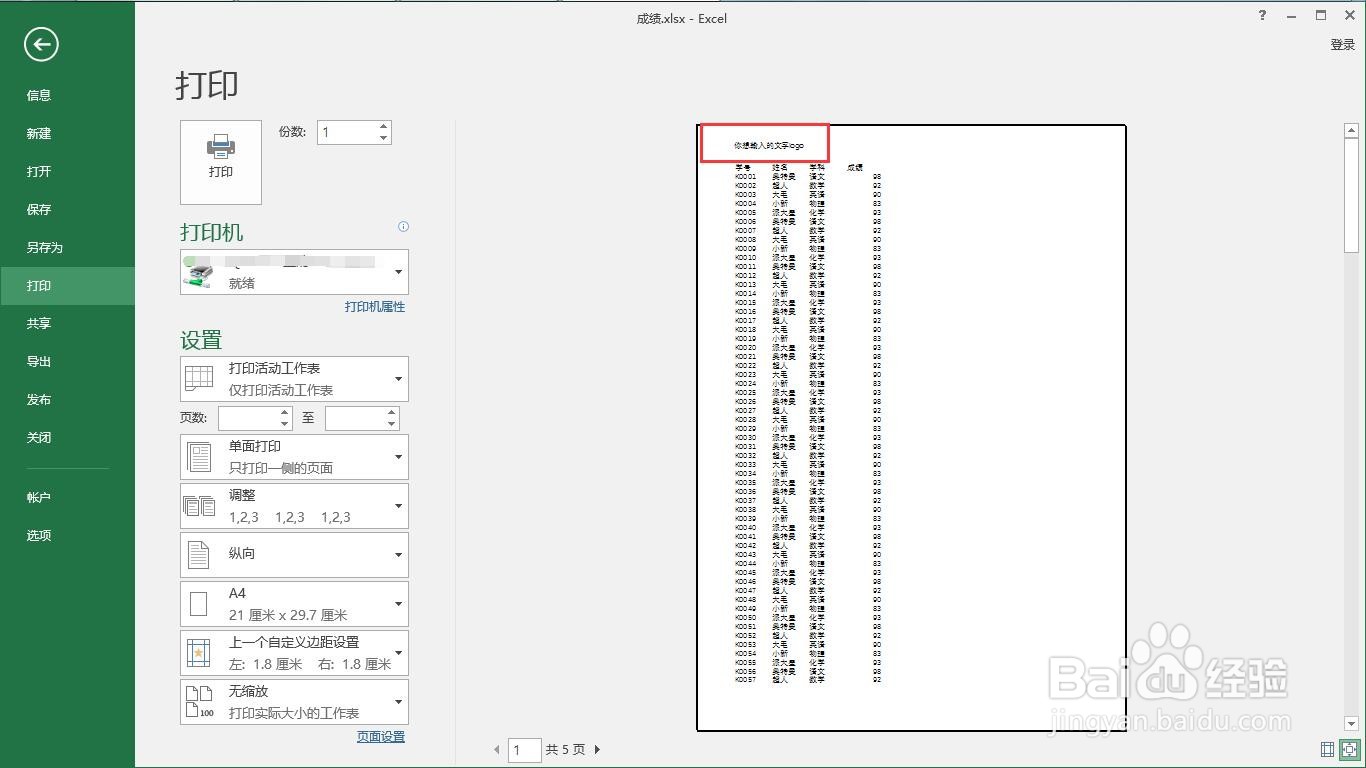
Task: Click the large Print button
Action: [x=221, y=162]
